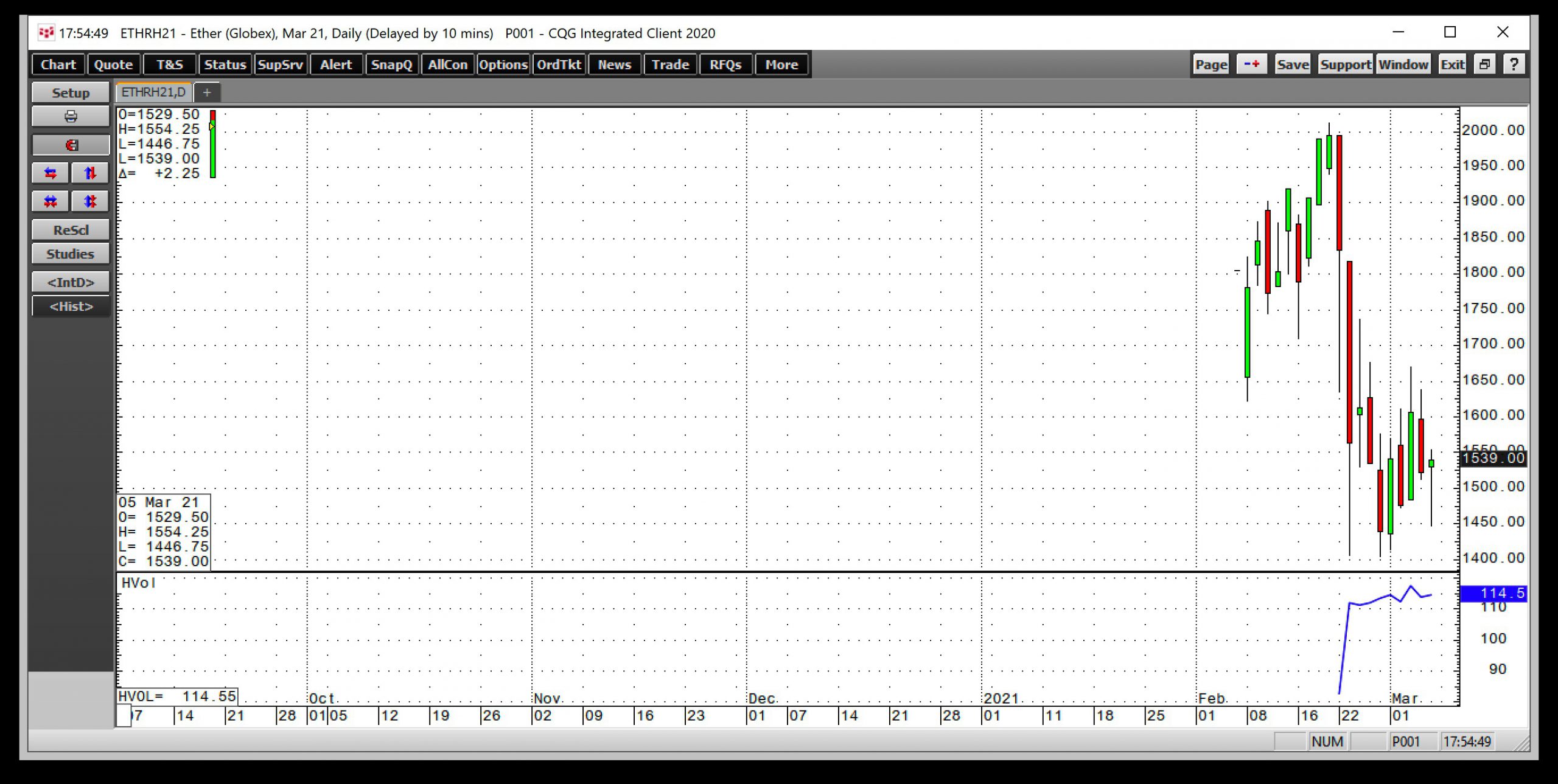Screen dimensions: 1558x784
Task: Click the printer icon button
Action: (71, 116)
